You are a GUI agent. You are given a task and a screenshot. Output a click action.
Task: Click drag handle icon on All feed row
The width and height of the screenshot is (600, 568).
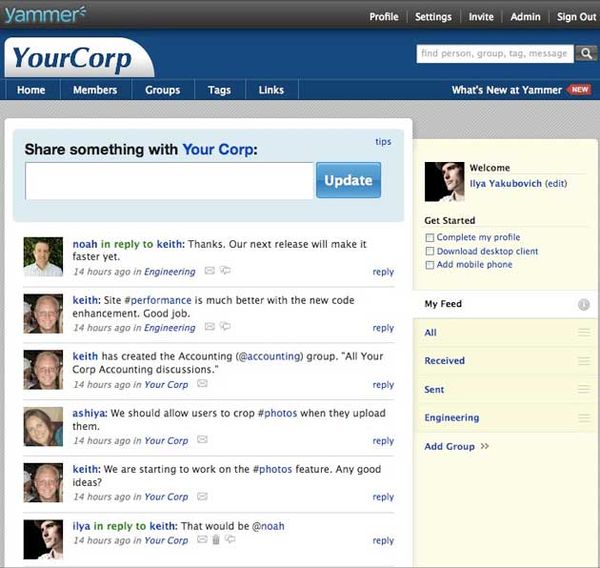pyautogui.click(x=584, y=332)
